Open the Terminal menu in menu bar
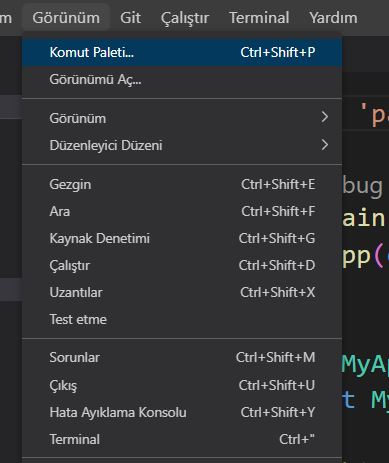Screen dimensions: 389x463 click(259, 18)
